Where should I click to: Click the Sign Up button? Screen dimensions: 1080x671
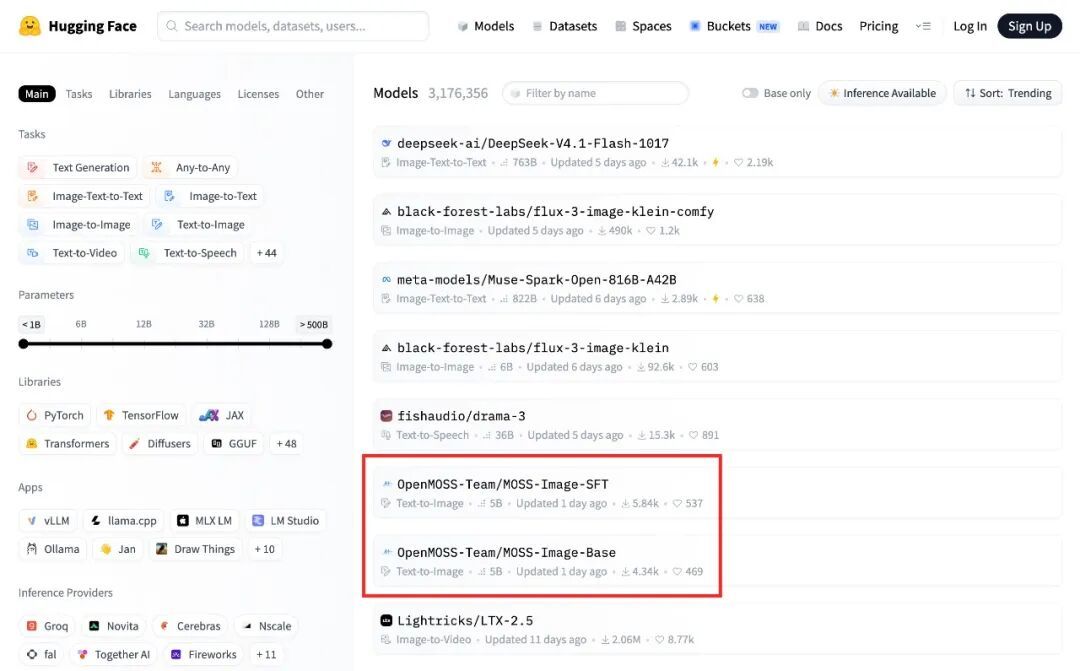coord(1030,26)
